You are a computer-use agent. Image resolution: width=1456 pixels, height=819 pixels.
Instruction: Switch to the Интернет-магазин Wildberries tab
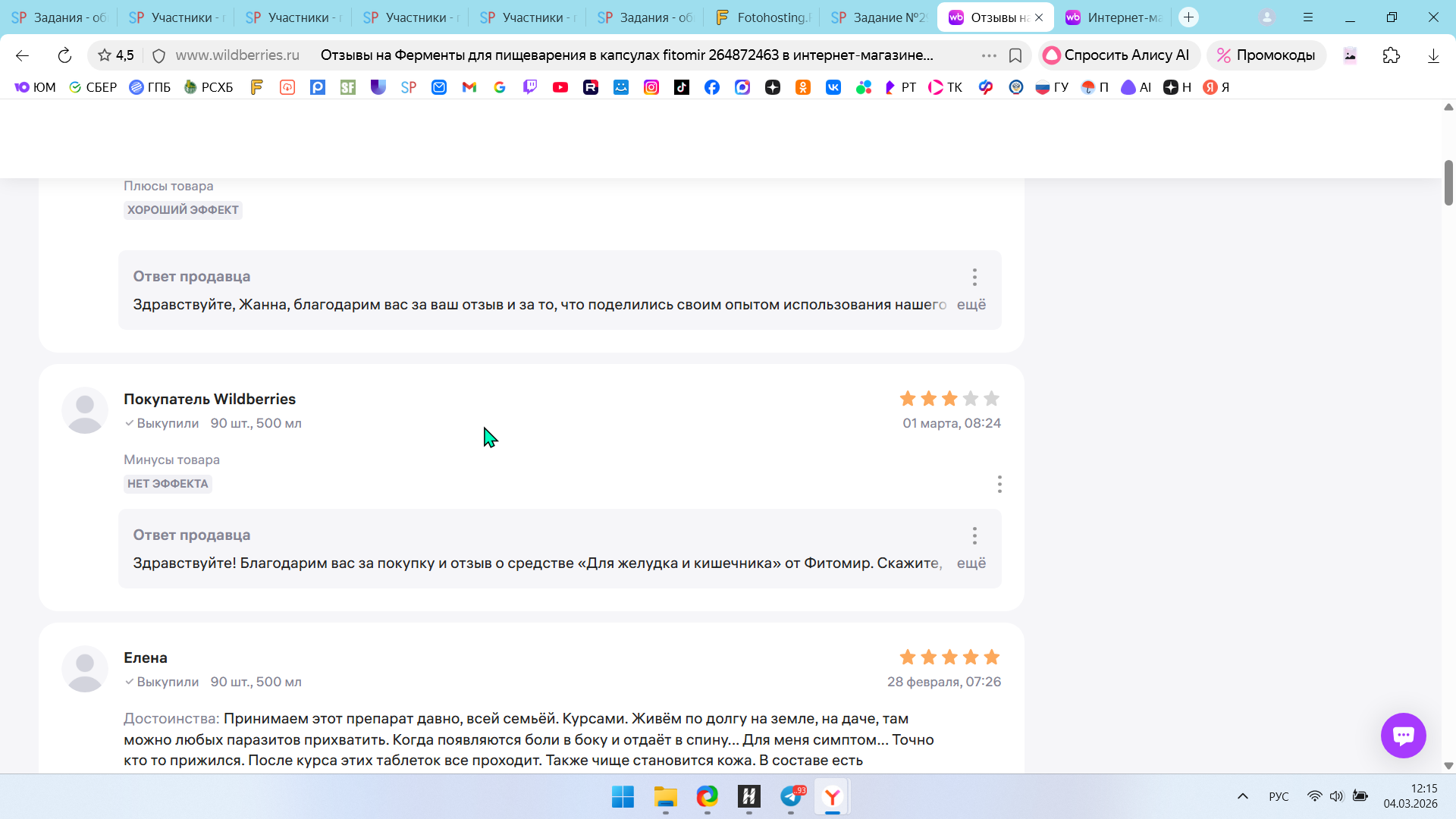click(1114, 17)
